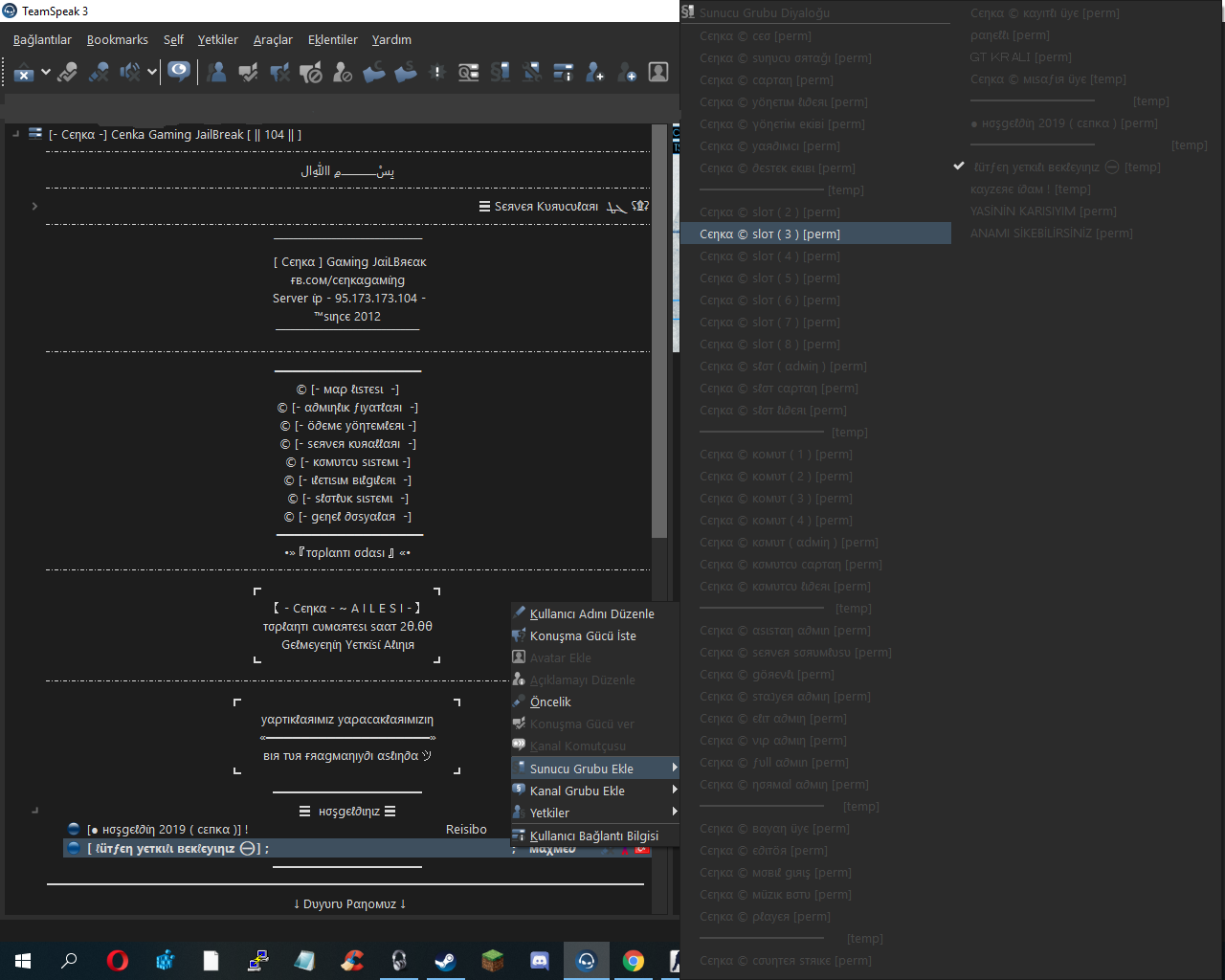
Task: Expand the Server Kurucuları channel arrow
Action: click(x=34, y=206)
